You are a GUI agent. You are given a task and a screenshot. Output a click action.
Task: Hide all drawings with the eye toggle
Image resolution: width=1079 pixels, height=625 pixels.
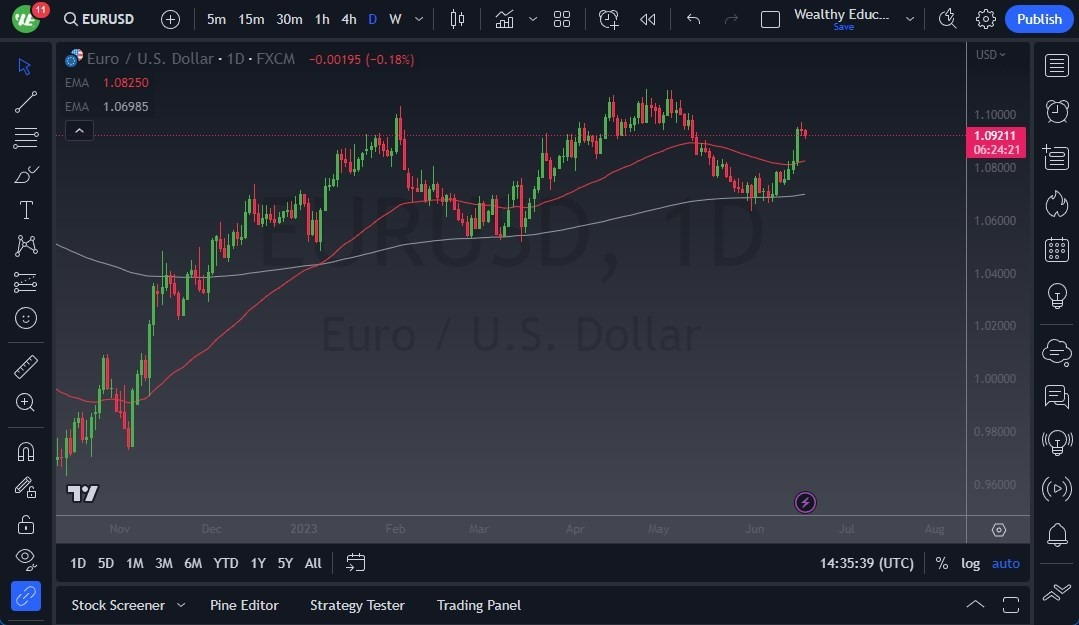coord(26,559)
